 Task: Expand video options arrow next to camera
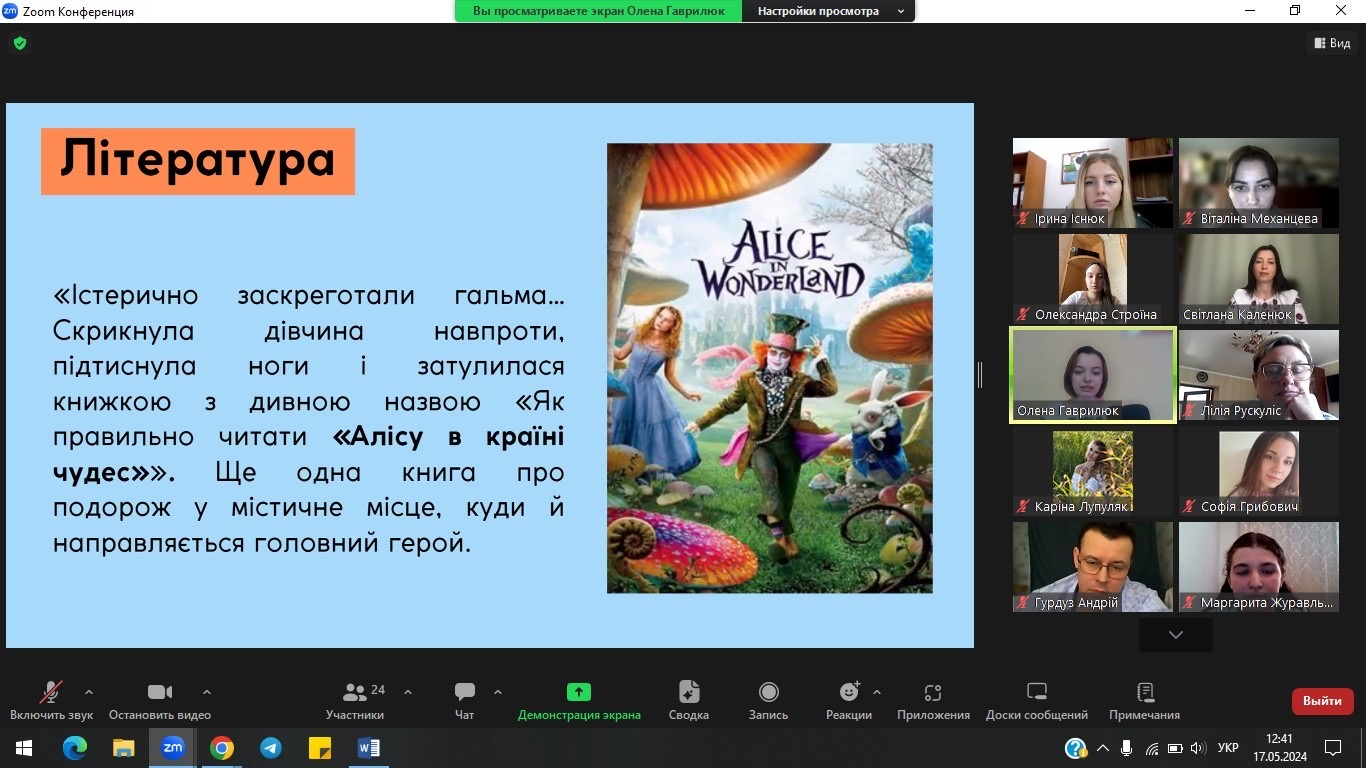(207, 692)
